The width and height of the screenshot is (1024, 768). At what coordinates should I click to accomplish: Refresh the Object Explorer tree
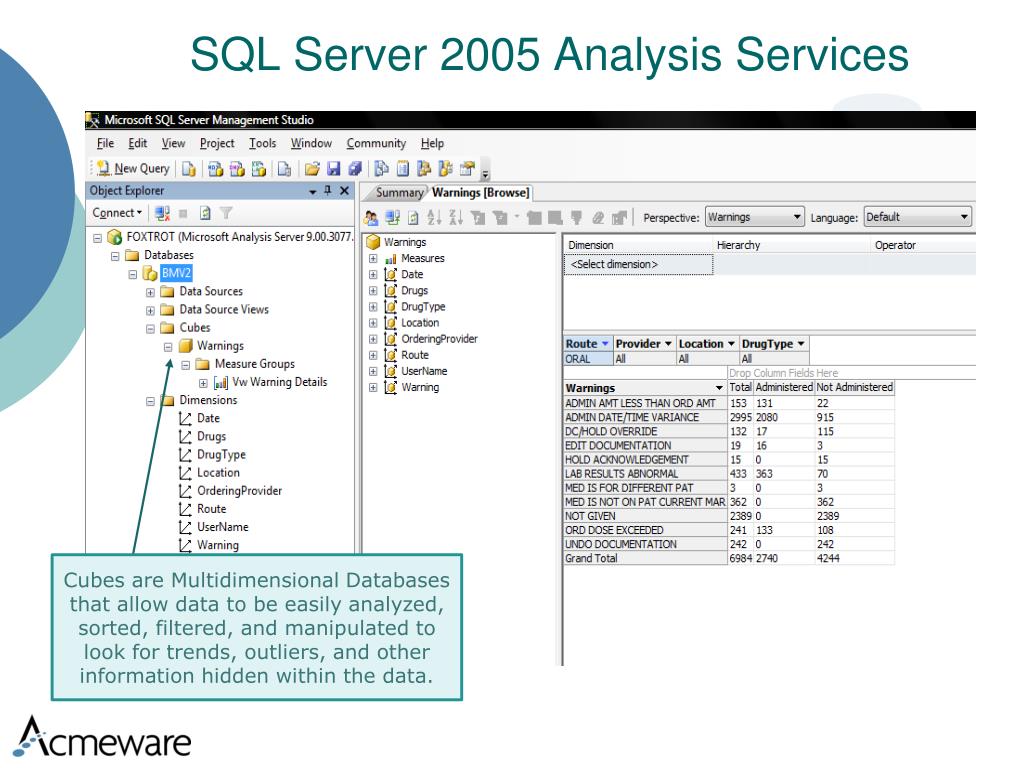pyautogui.click(x=205, y=213)
